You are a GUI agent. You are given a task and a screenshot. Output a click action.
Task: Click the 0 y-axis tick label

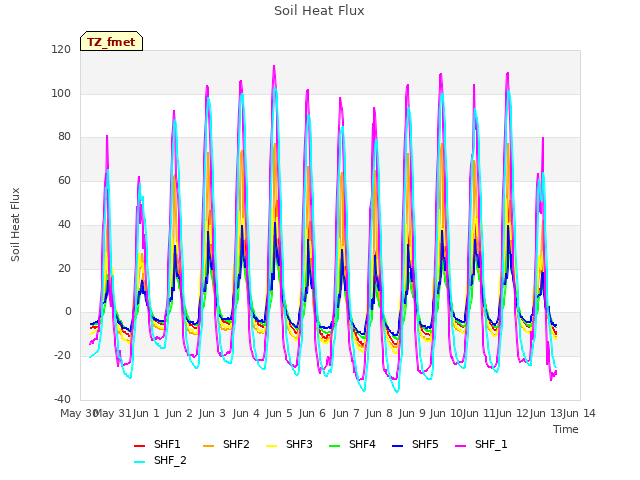(68, 312)
